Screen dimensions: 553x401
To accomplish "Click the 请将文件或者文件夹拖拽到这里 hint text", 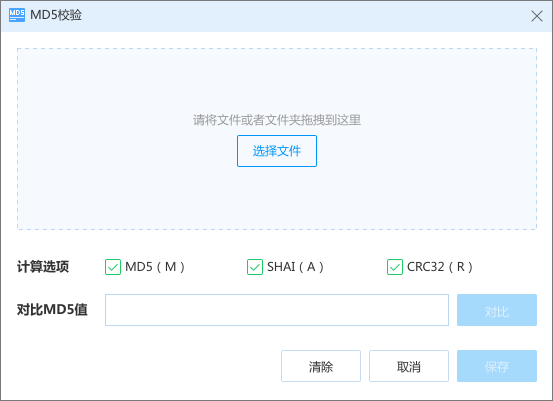I will pos(277,120).
